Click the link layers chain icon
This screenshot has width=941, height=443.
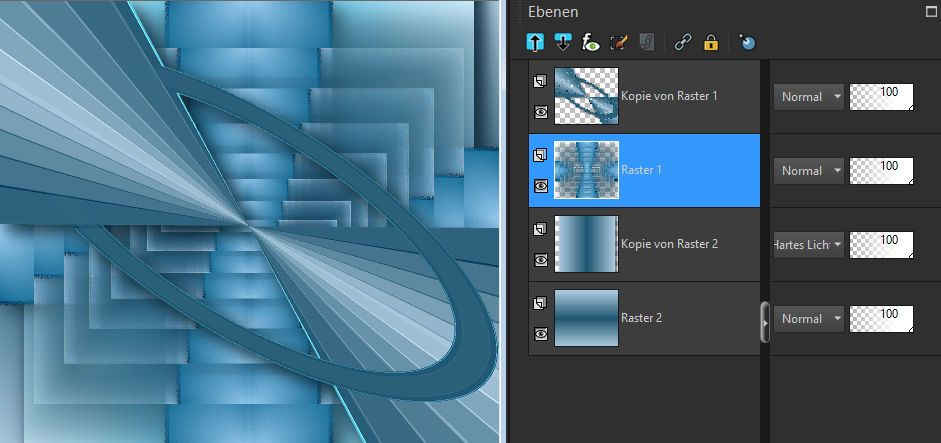(x=682, y=42)
